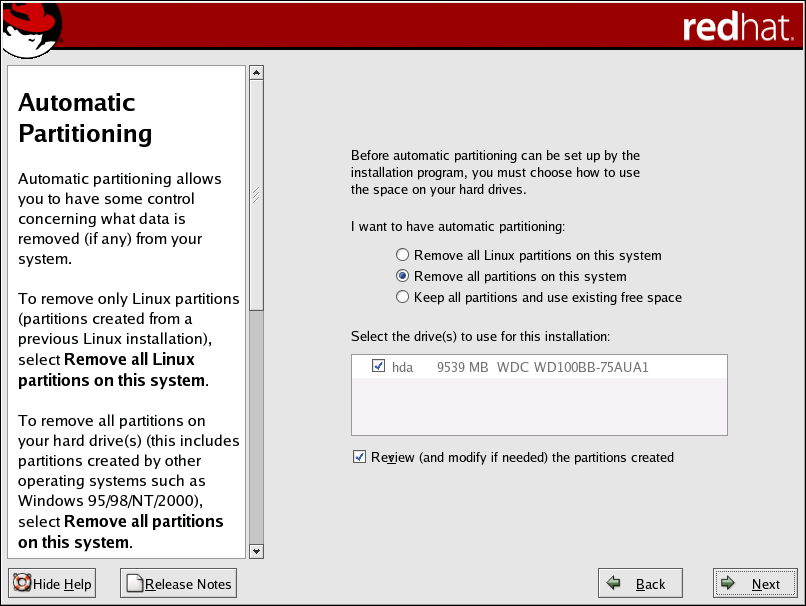Click the right arrow icon on Next
This screenshot has height=606, width=806.
coord(729,584)
